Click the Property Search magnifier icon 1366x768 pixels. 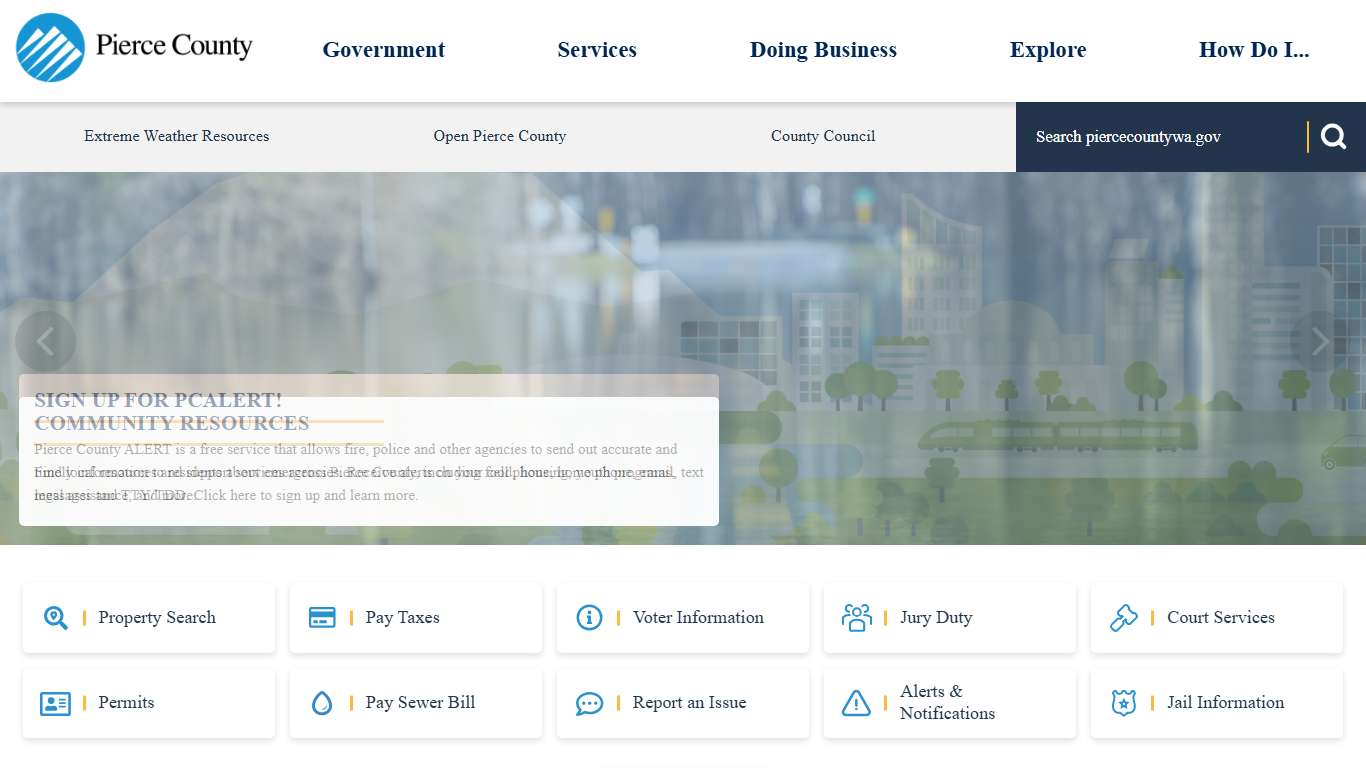[x=56, y=618]
